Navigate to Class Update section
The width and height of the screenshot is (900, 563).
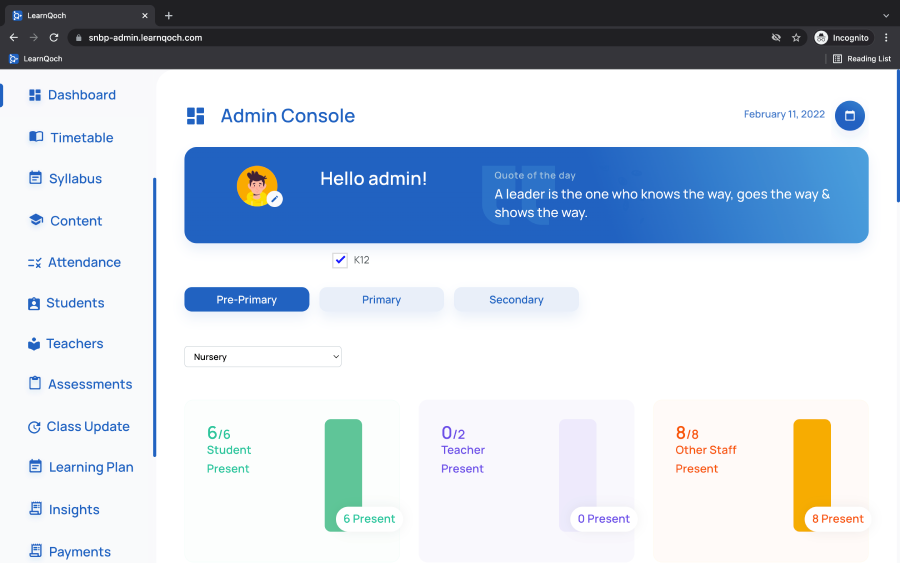click(x=88, y=426)
